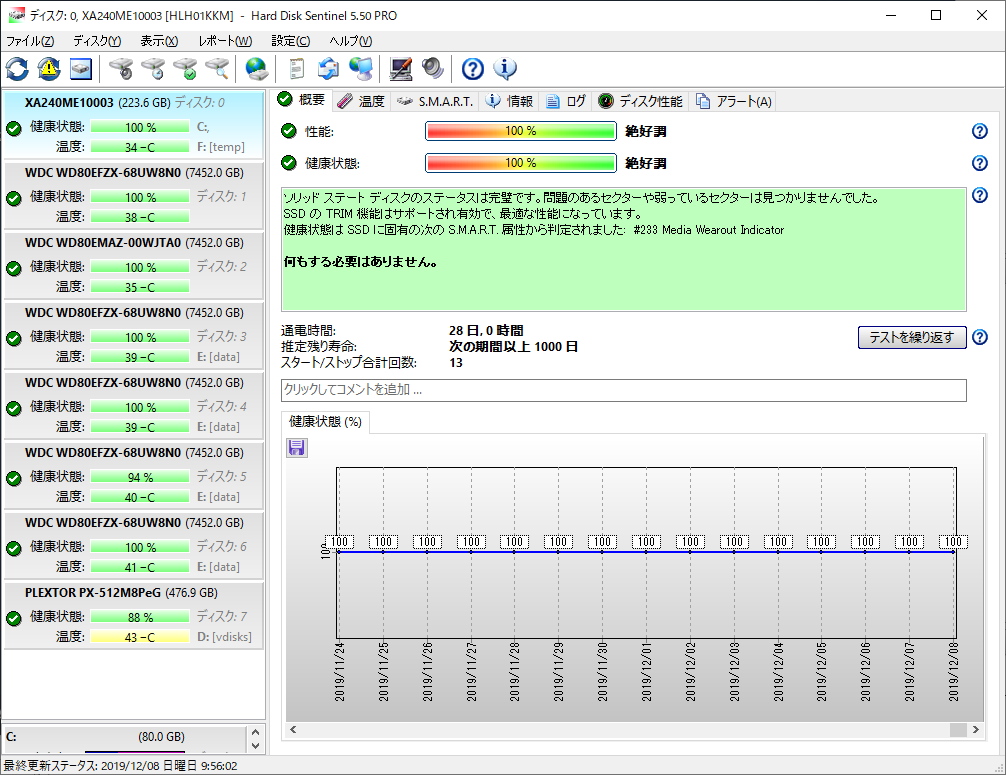Screen dimensions: 1006x775
Task: Select the WDC WD80EFZX disk labeled ディスク: 3
Action: pos(134,335)
